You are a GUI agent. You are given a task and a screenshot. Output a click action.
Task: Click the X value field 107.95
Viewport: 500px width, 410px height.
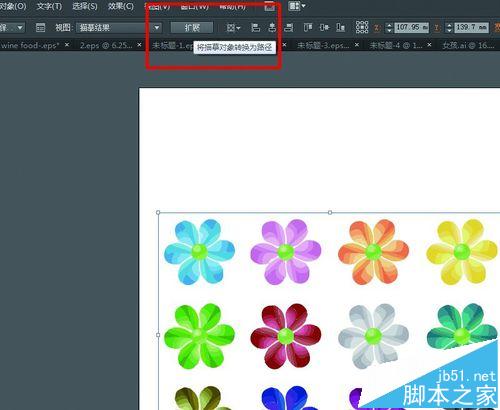pyautogui.click(x=411, y=27)
